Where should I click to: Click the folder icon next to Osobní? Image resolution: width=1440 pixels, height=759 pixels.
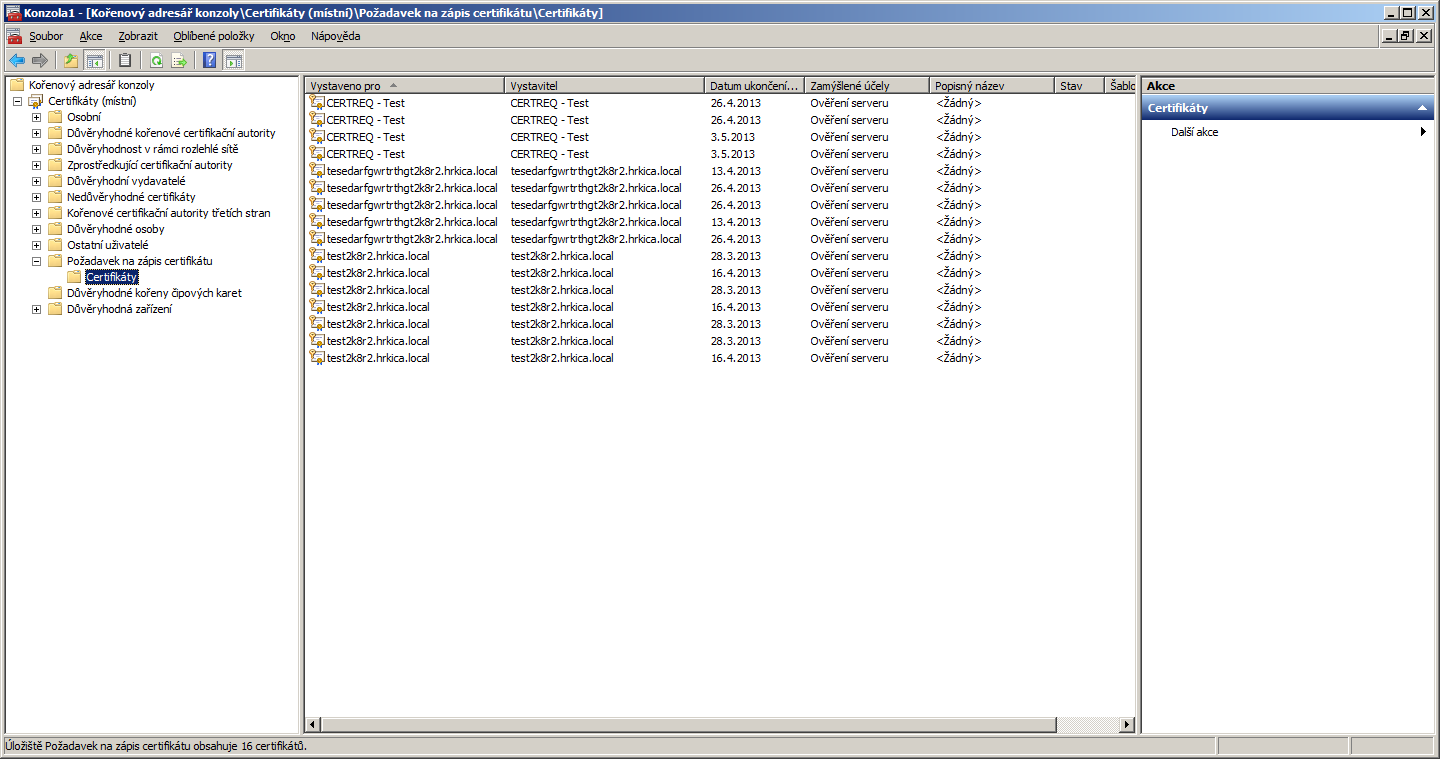(x=55, y=117)
